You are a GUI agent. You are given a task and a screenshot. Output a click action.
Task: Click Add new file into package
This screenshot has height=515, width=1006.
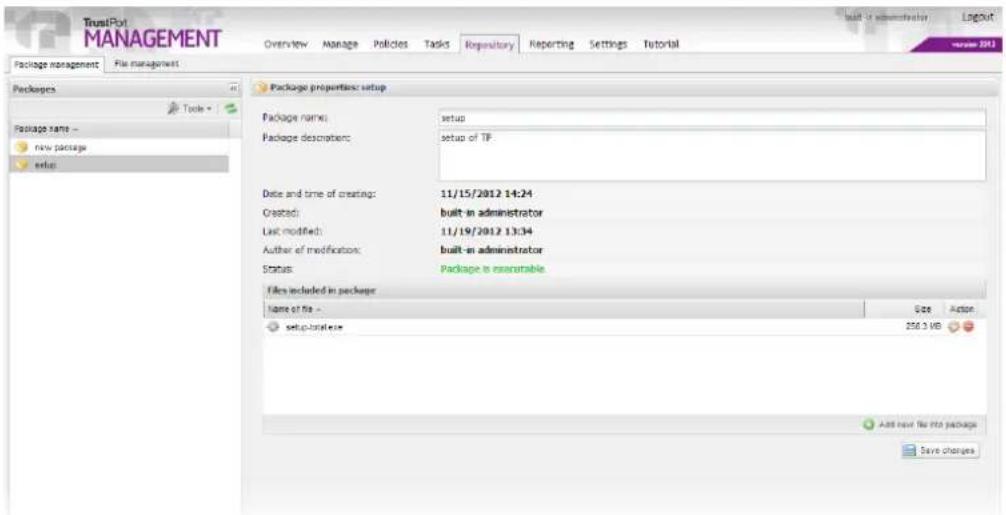[920, 425]
